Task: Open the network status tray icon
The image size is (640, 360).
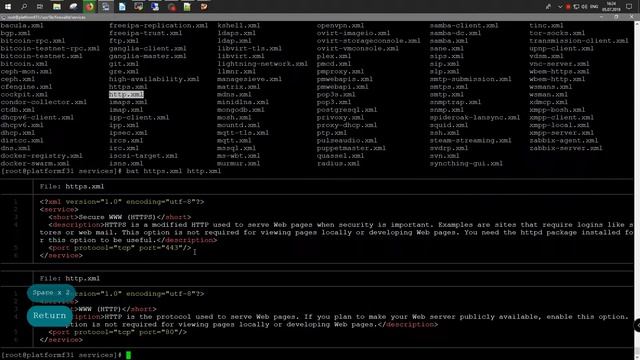Action: tap(576, 7)
